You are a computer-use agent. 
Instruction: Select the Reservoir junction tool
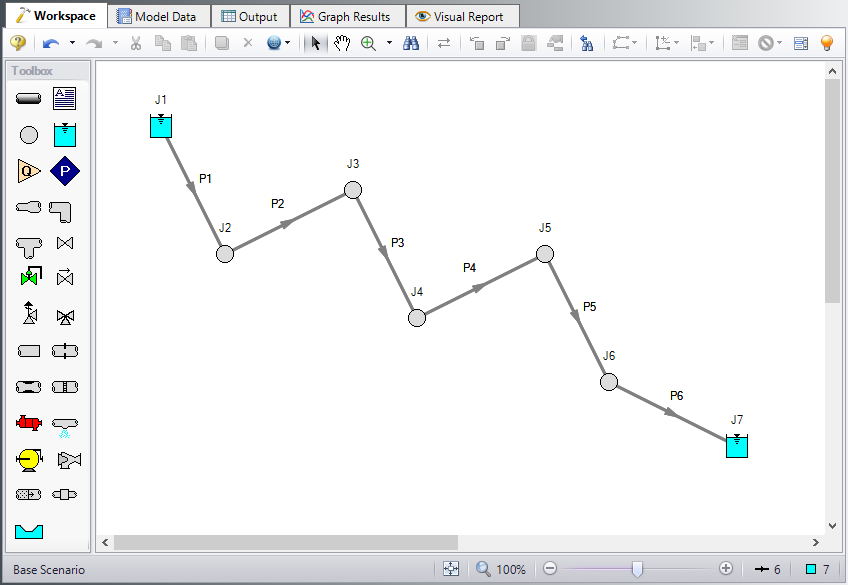(x=64, y=134)
